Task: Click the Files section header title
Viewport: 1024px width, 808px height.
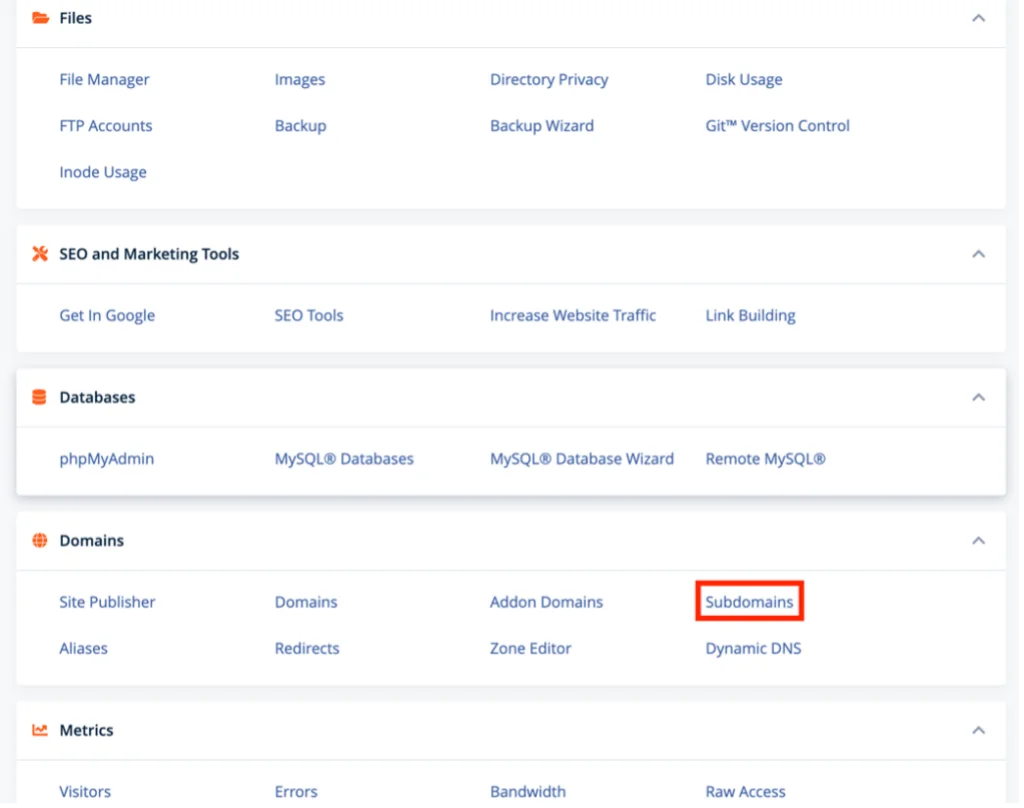Action: coord(76,18)
